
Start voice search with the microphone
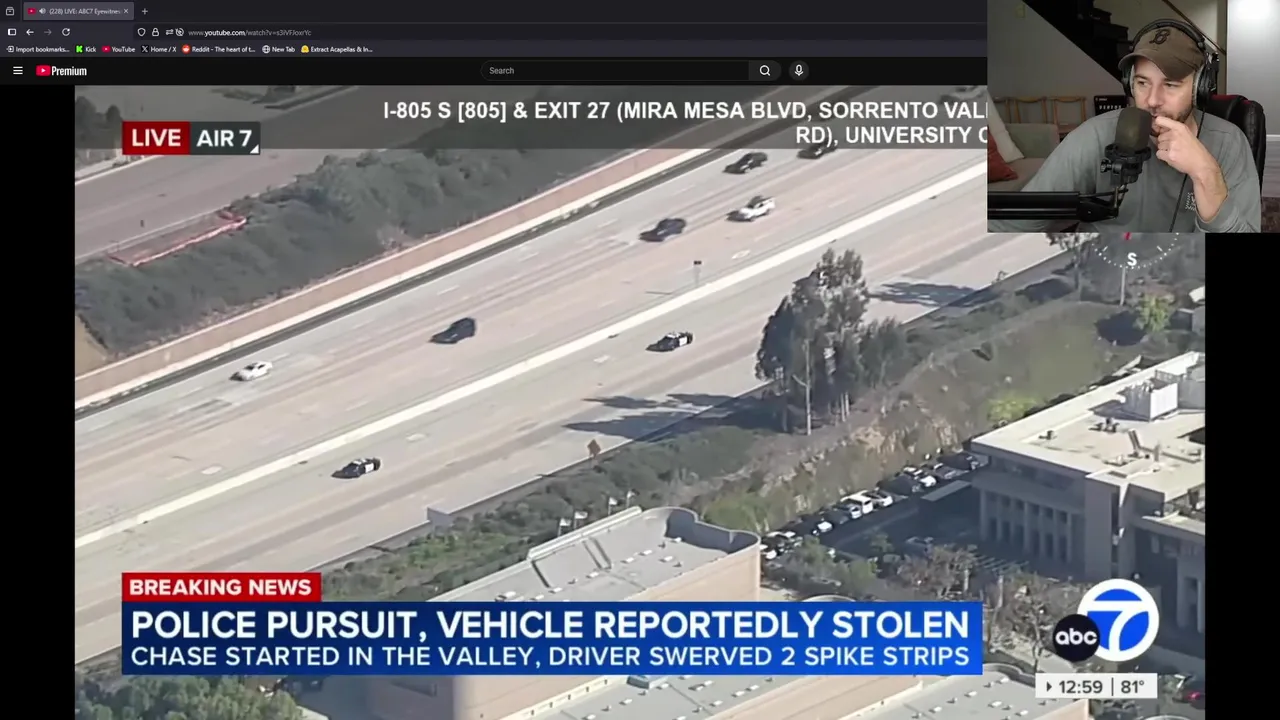[x=798, y=70]
